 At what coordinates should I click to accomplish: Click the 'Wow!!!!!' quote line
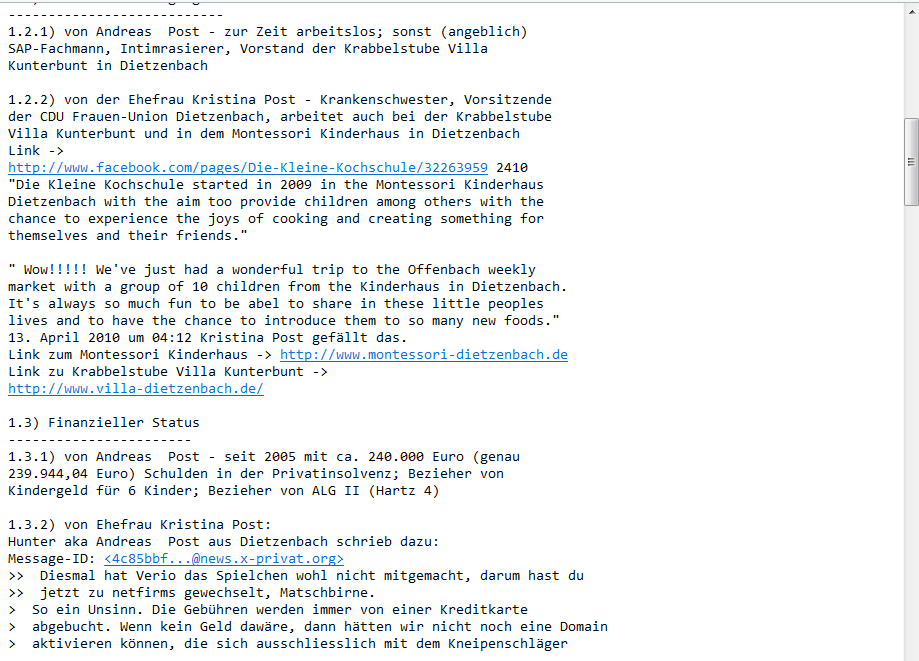(272, 270)
